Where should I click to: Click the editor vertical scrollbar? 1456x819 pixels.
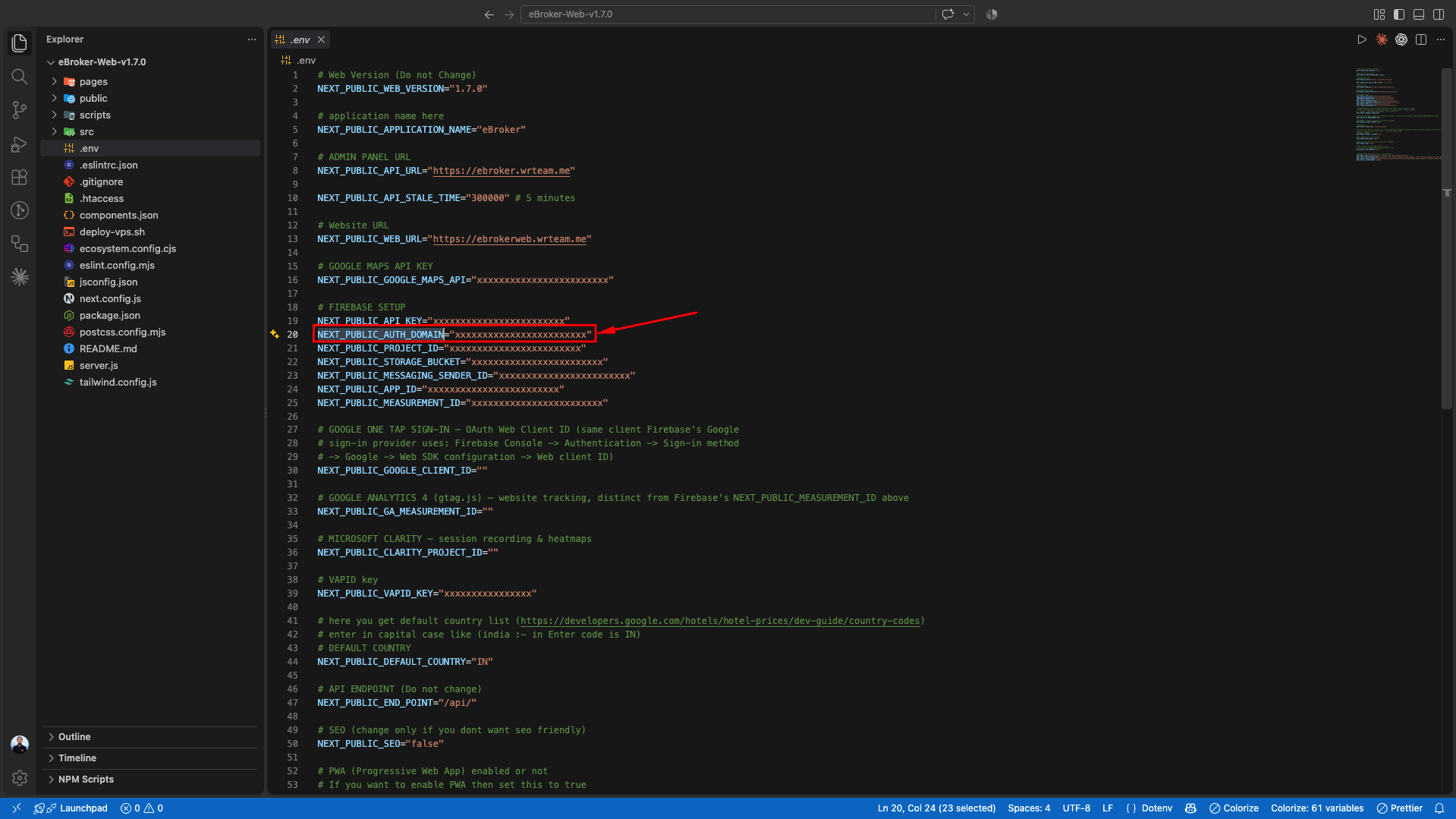1447,238
